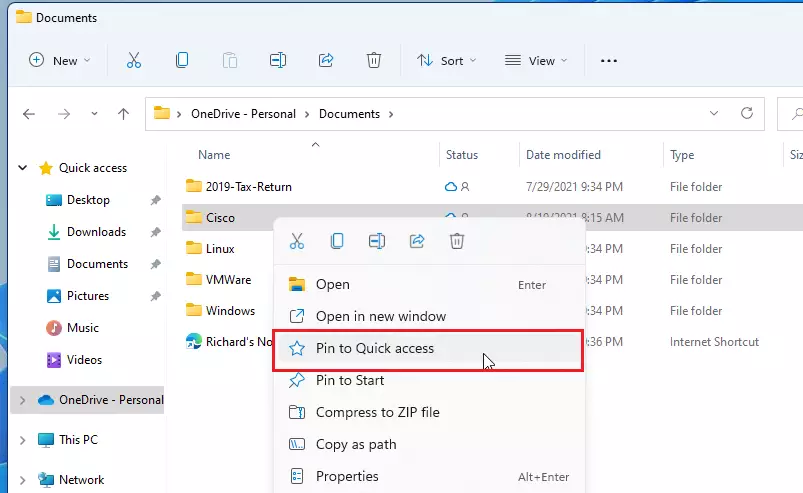Sort by the Type column header

pos(682,155)
